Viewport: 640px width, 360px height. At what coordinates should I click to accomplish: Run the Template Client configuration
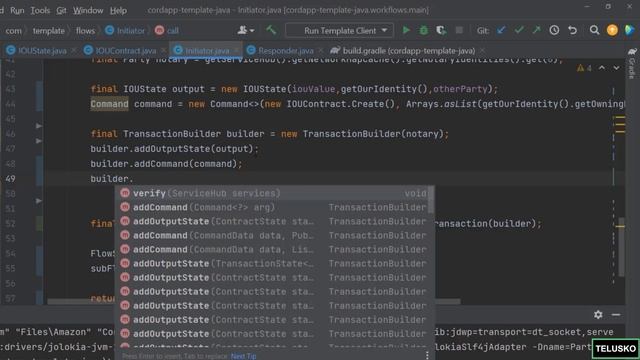(x=406, y=30)
